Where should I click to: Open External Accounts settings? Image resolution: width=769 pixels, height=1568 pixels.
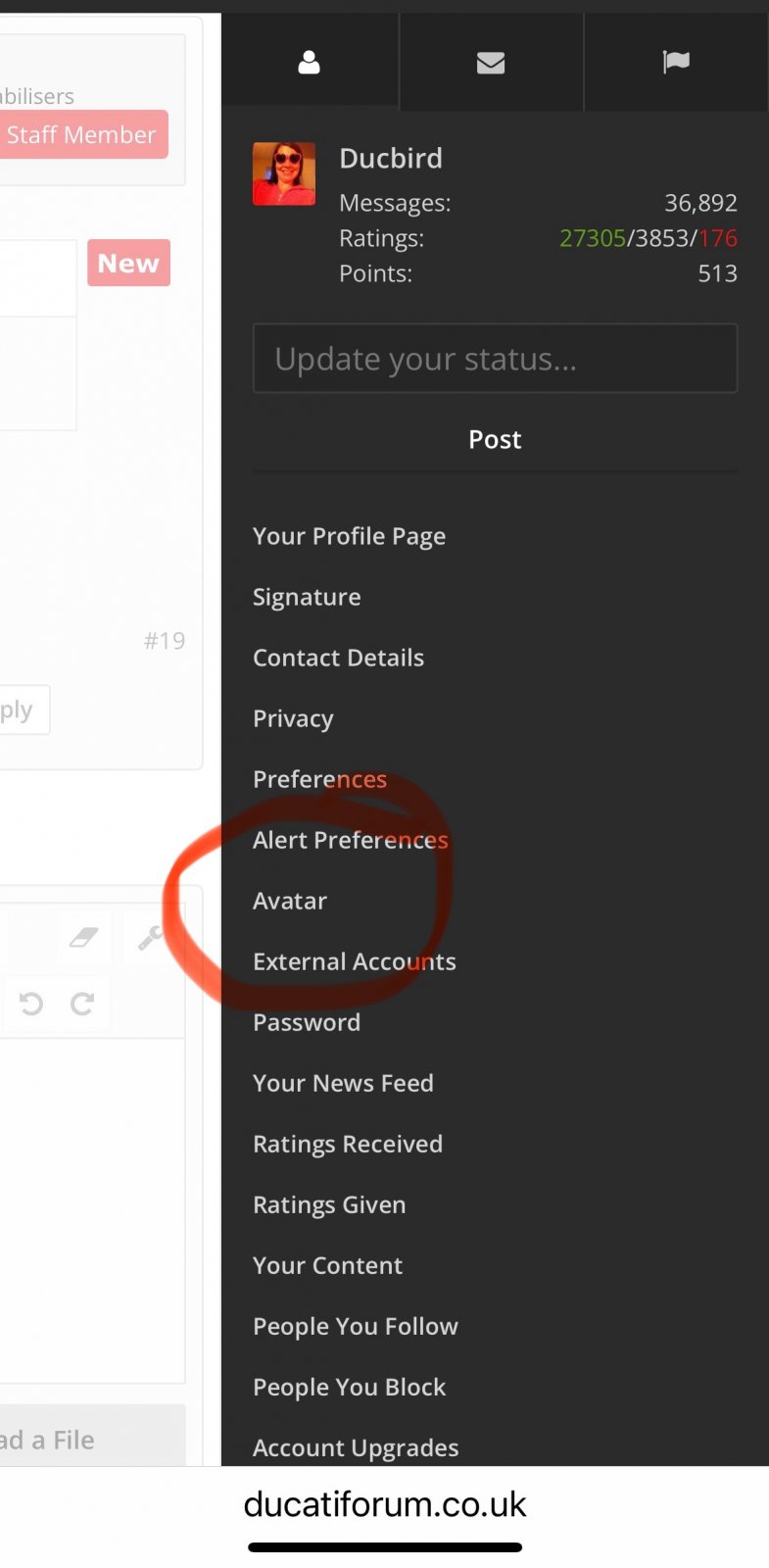(x=354, y=961)
